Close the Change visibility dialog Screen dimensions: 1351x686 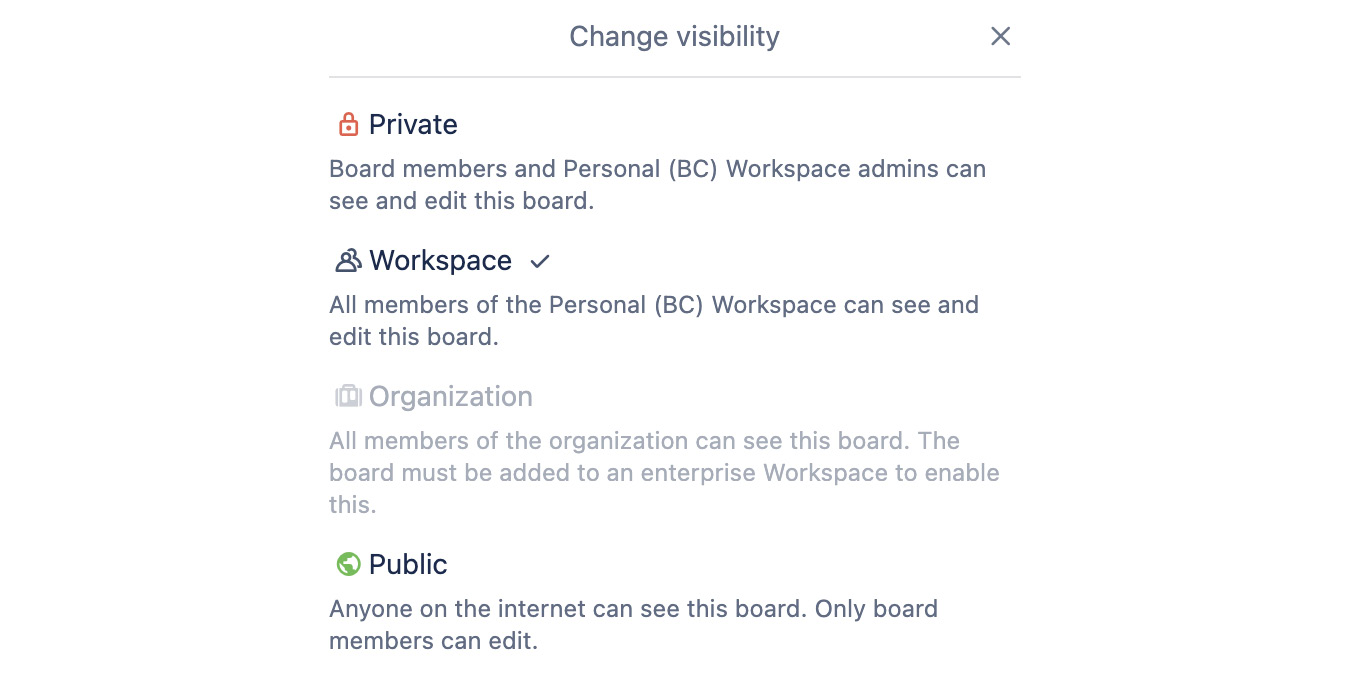1000,37
